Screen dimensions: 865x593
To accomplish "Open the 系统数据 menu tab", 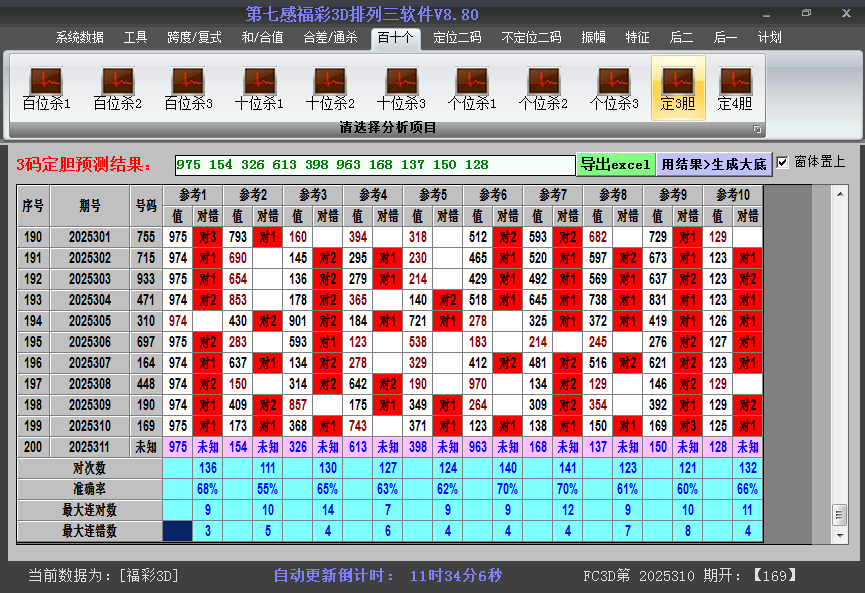I will 80,38.
